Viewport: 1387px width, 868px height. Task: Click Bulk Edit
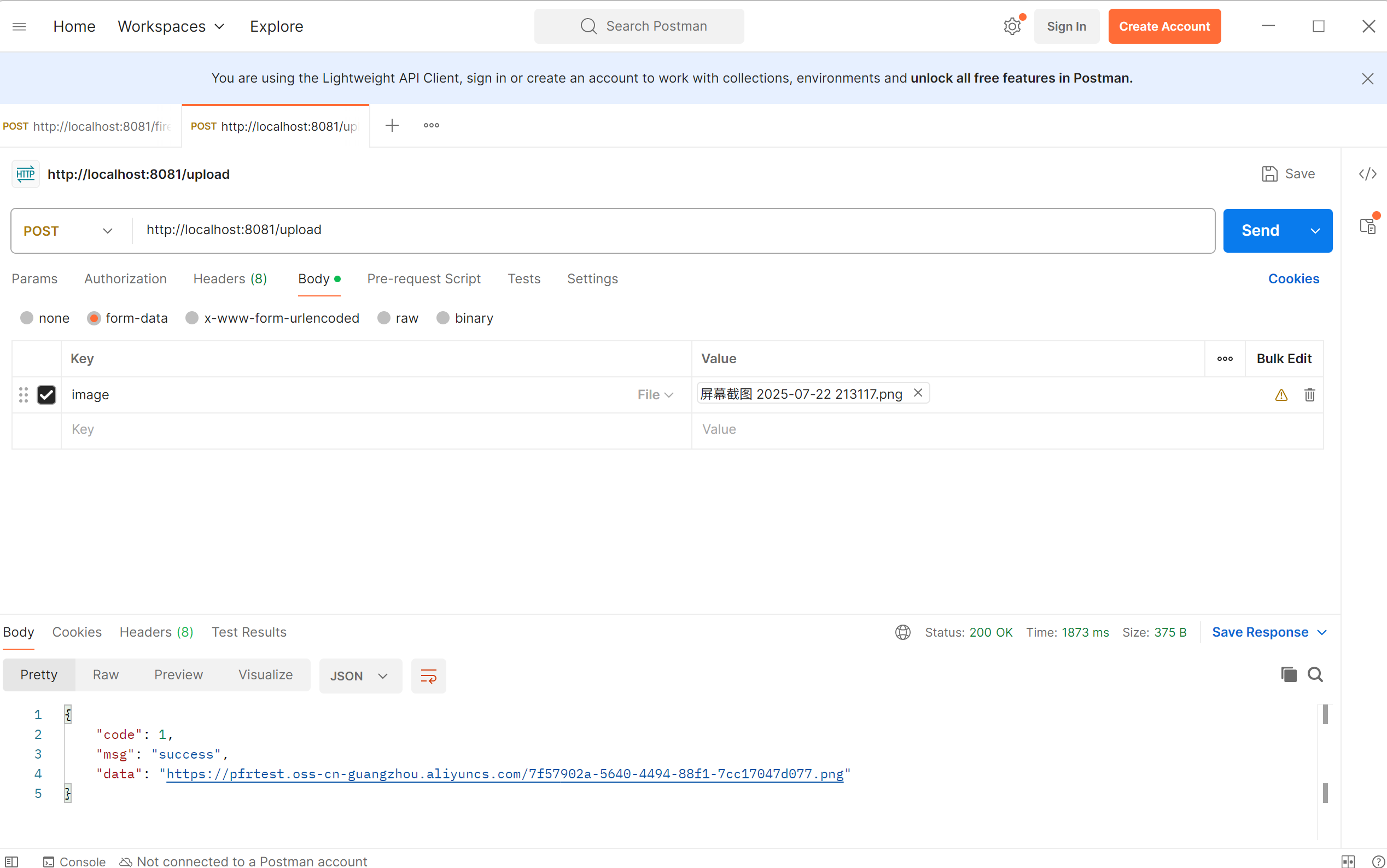click(x=1284, y=359)
